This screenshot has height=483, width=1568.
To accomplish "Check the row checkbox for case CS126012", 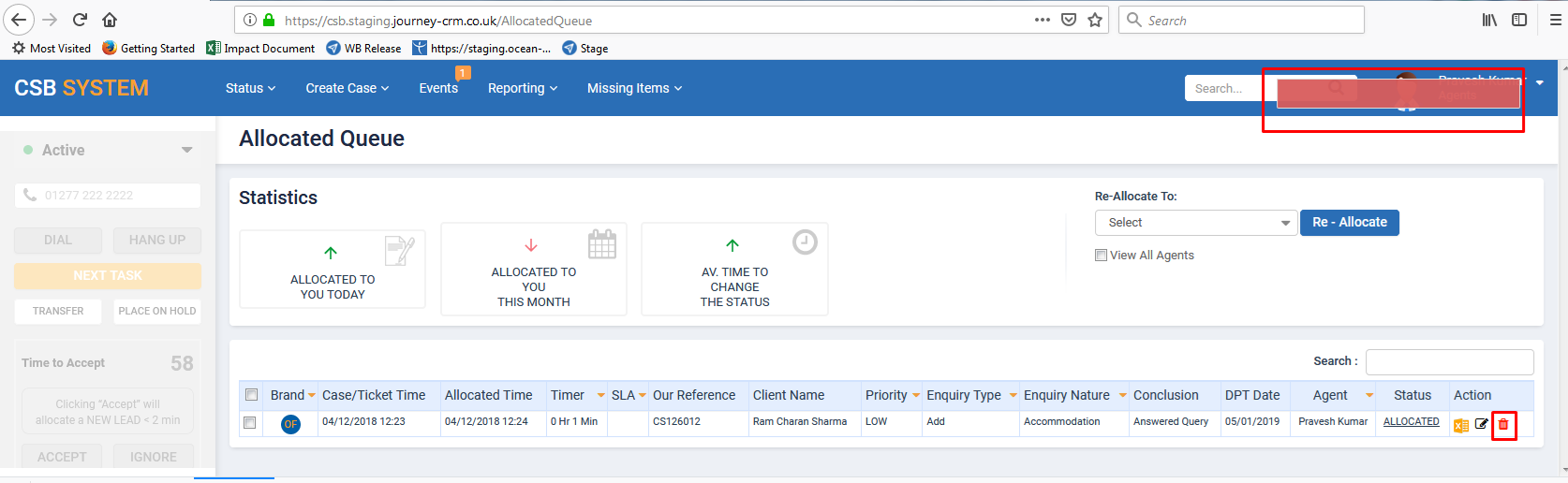I will coord(249,423).
